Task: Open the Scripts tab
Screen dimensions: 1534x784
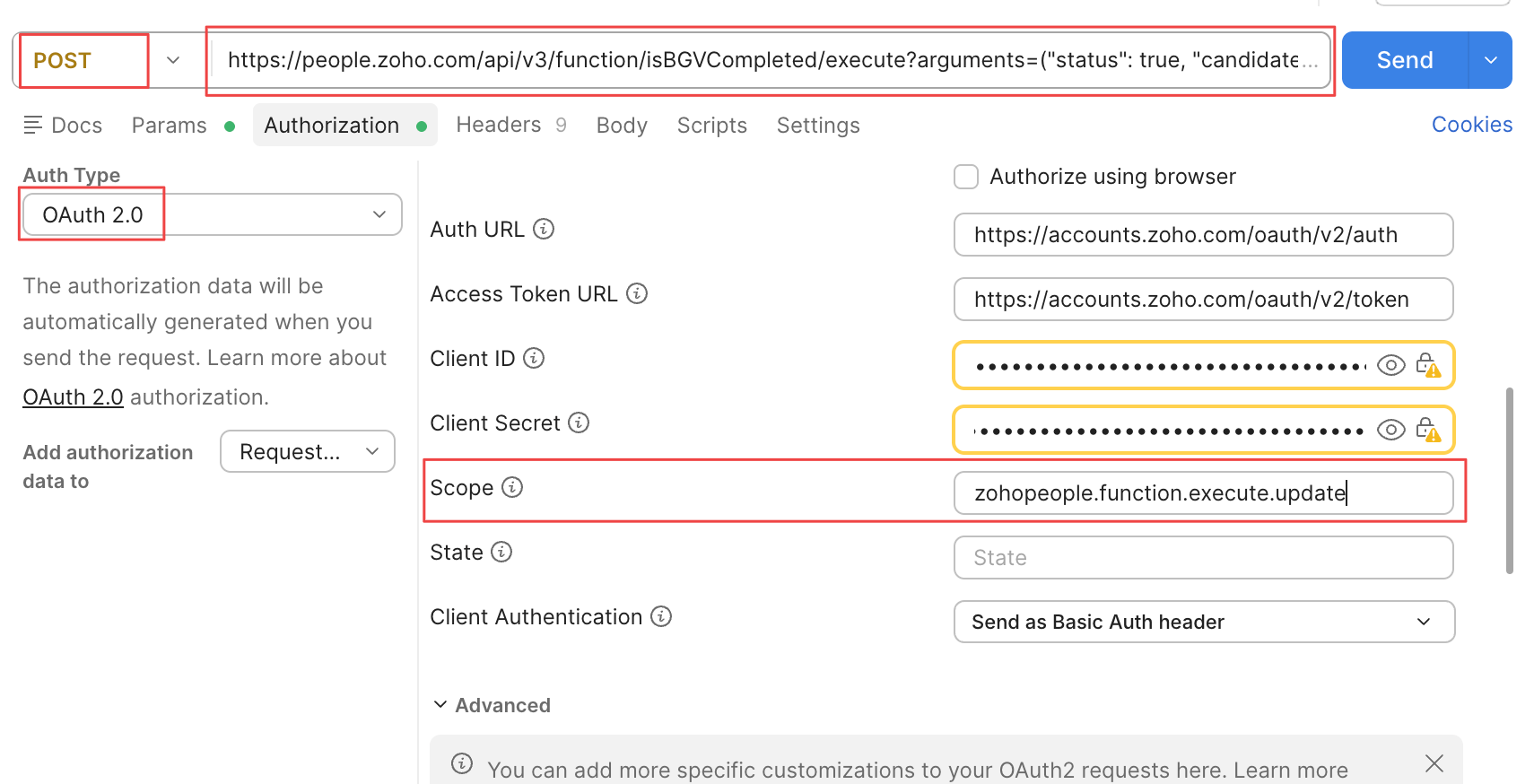Action: point(711,125)
